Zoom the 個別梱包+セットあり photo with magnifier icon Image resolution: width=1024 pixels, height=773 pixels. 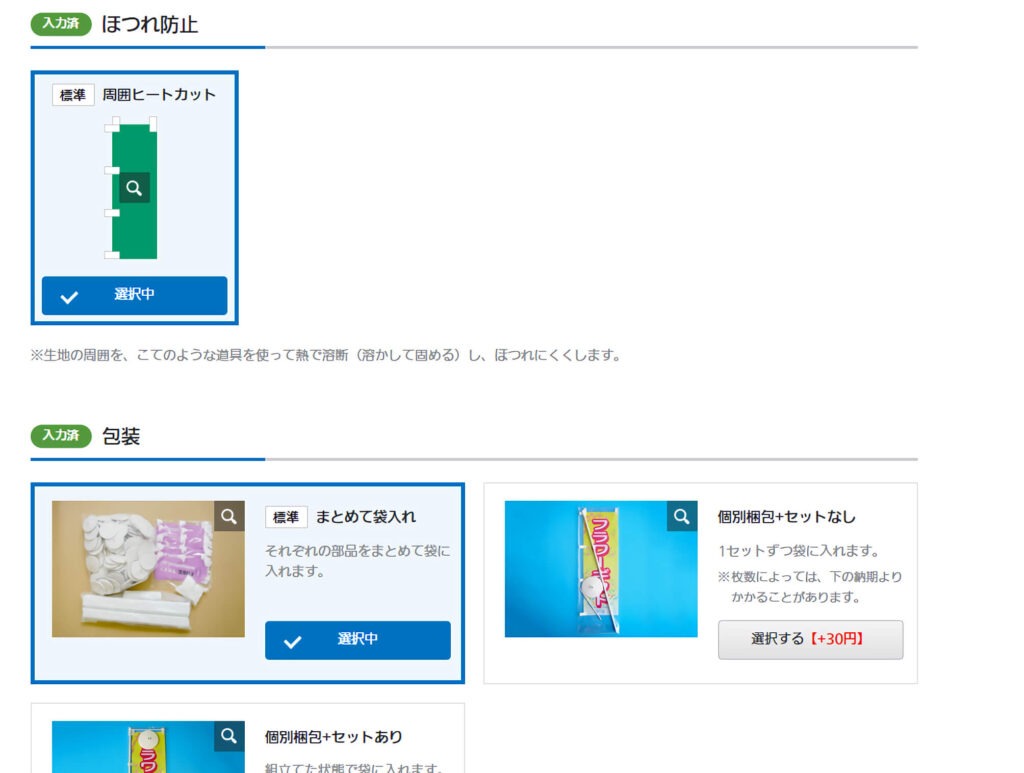point(229,736)
